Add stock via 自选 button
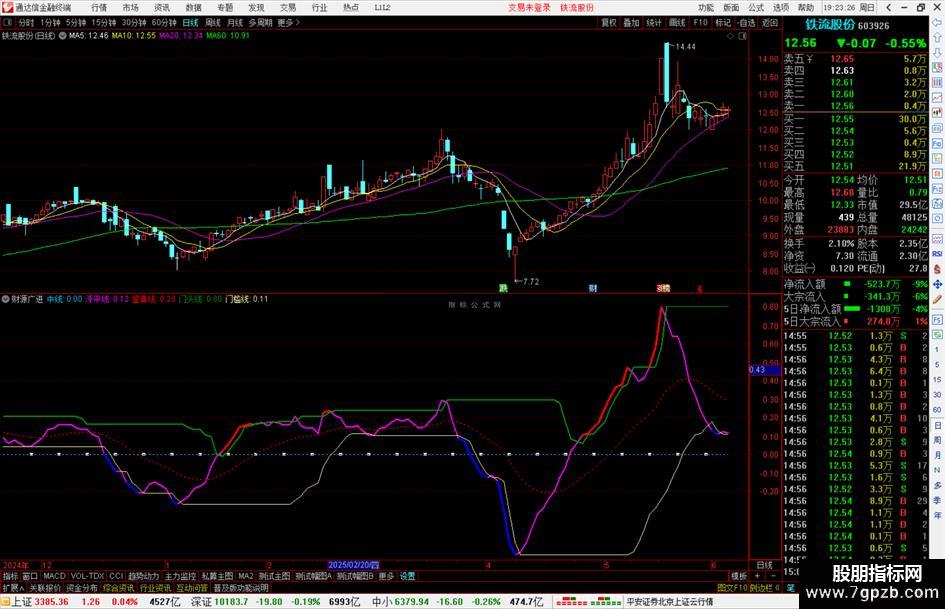 point(746,22)
